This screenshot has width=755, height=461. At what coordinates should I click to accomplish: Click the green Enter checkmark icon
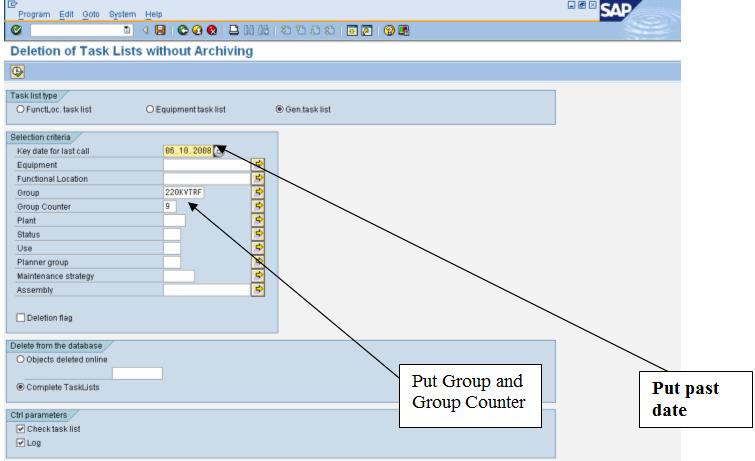point(16,30)
